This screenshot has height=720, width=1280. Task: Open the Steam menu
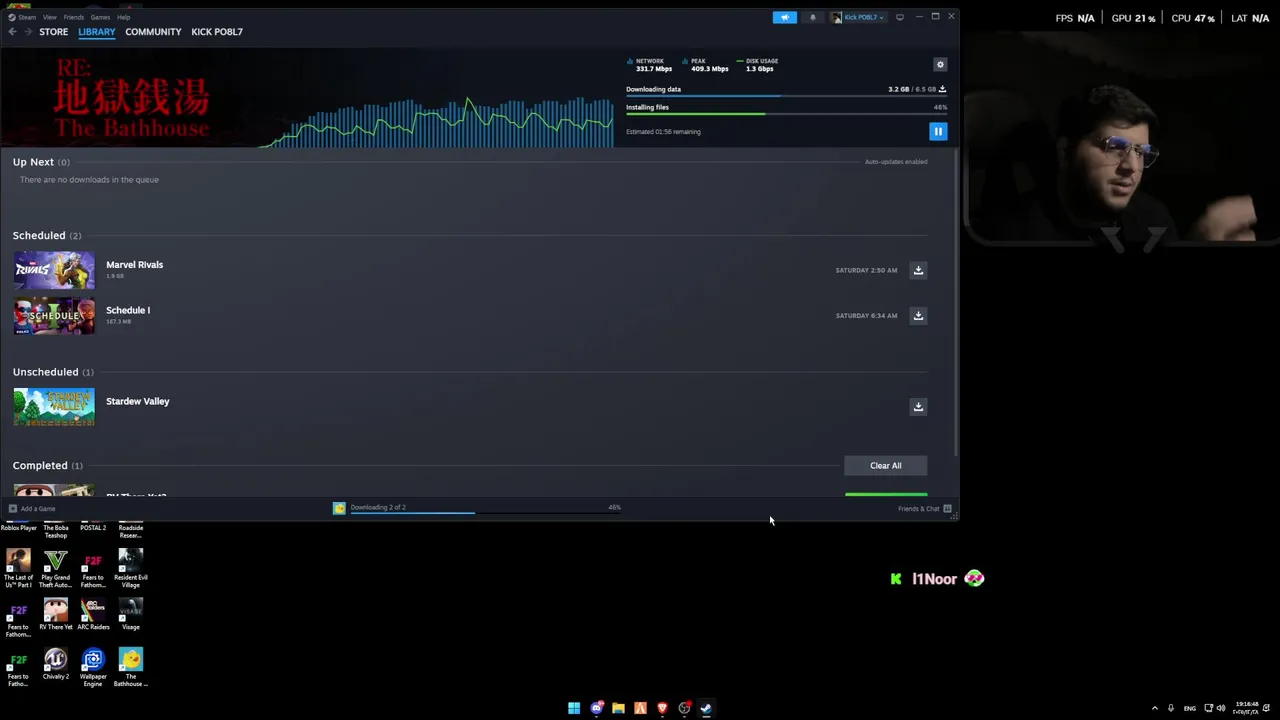pyautogui.click(x=22, y=17)
